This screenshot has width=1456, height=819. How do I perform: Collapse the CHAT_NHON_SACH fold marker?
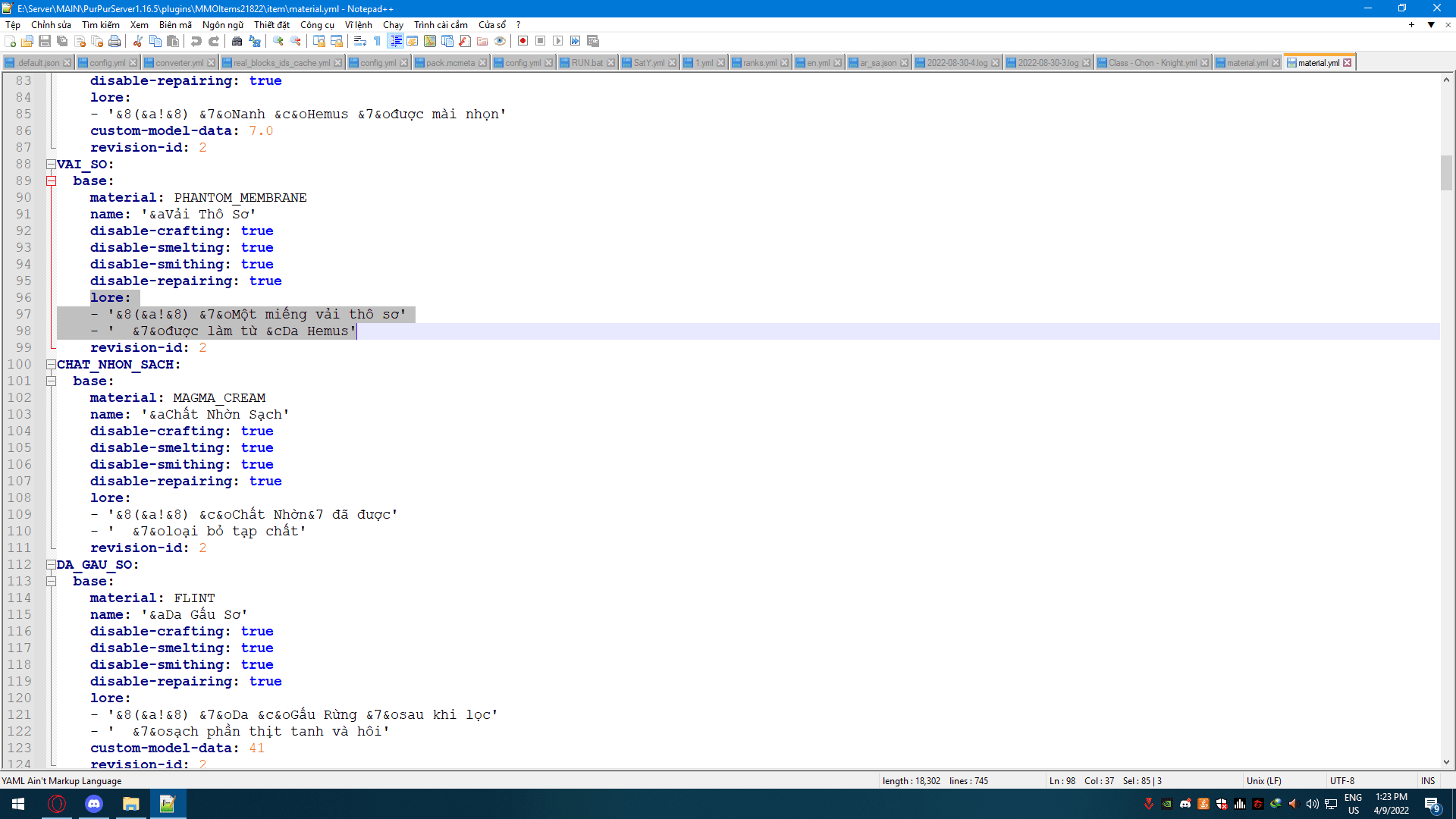click(x=51, y=365)
